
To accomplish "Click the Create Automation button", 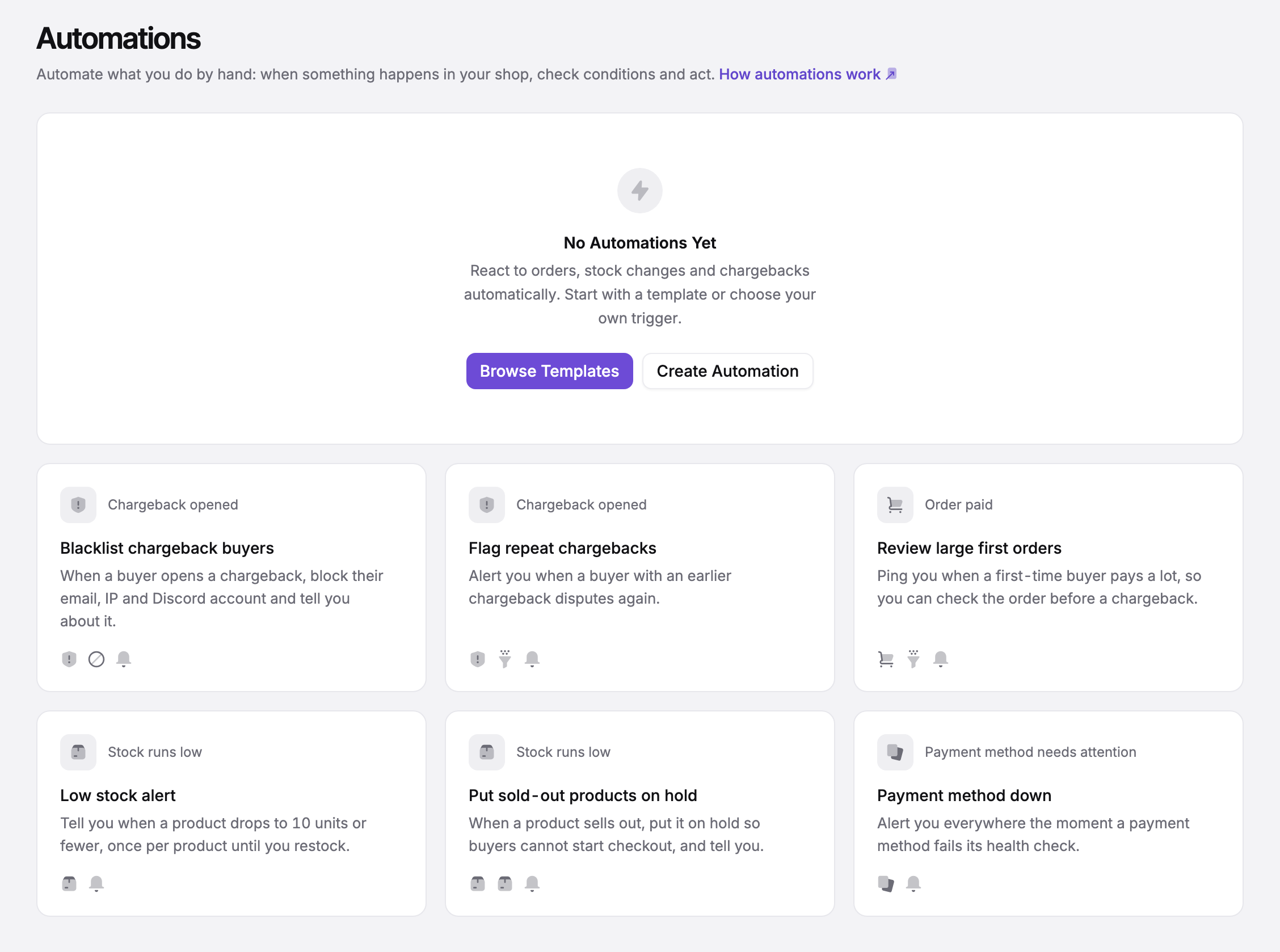I will coord(727,371).
